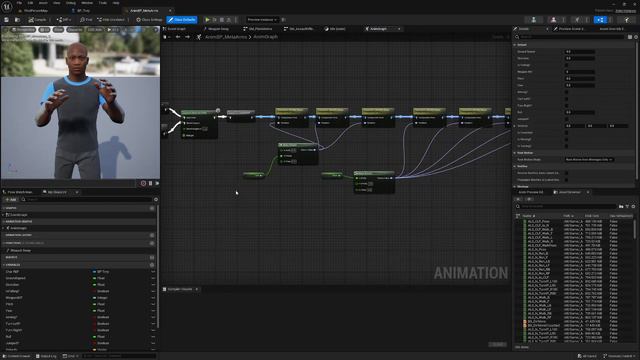The width and height of the screenshot is (640, 360).
Task: Click AnimGraph in the breadcrumb path
Action: tap(265, 37)
